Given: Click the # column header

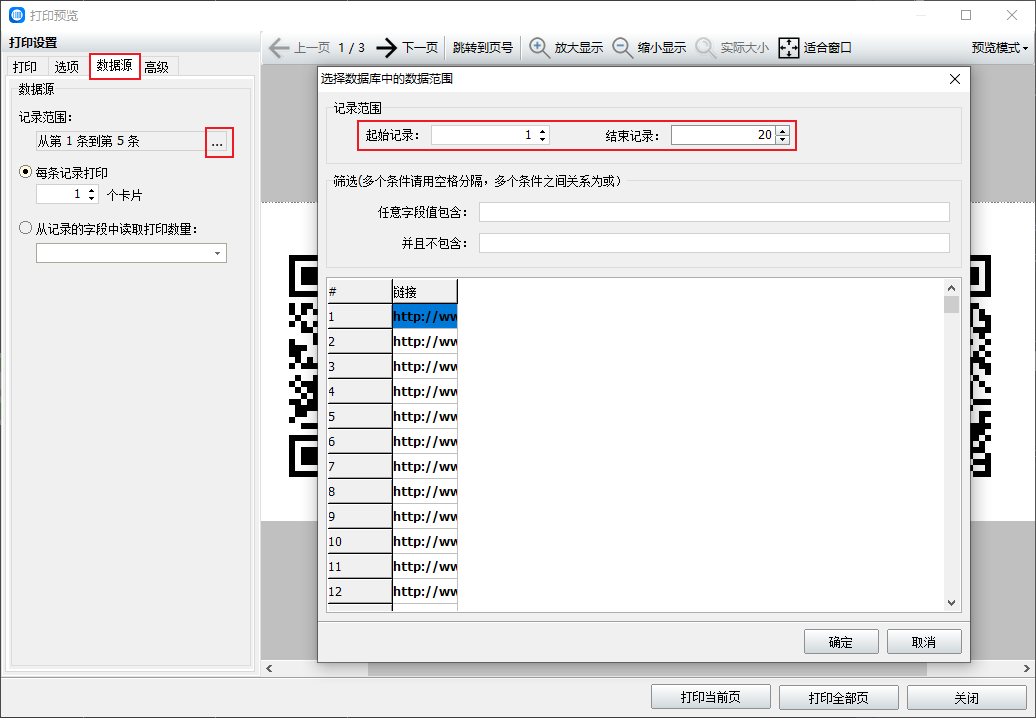Looking at the screenshot, I should pos(359,291).
